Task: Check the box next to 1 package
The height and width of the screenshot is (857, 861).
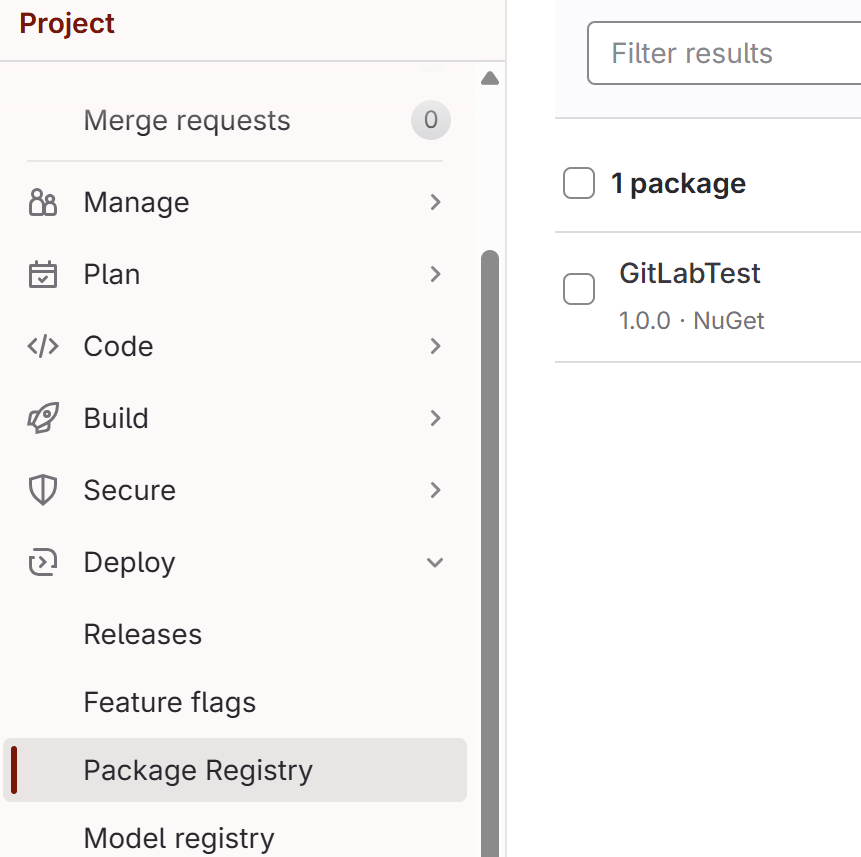Action: click(x=578, y=183)
